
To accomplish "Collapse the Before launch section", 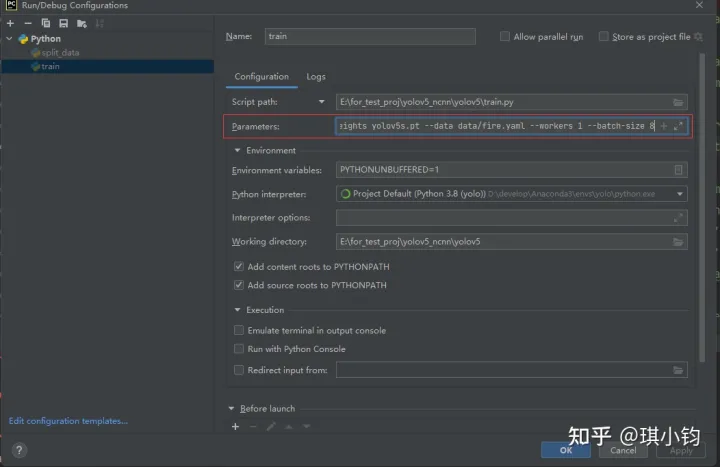I will click(231, 408).
